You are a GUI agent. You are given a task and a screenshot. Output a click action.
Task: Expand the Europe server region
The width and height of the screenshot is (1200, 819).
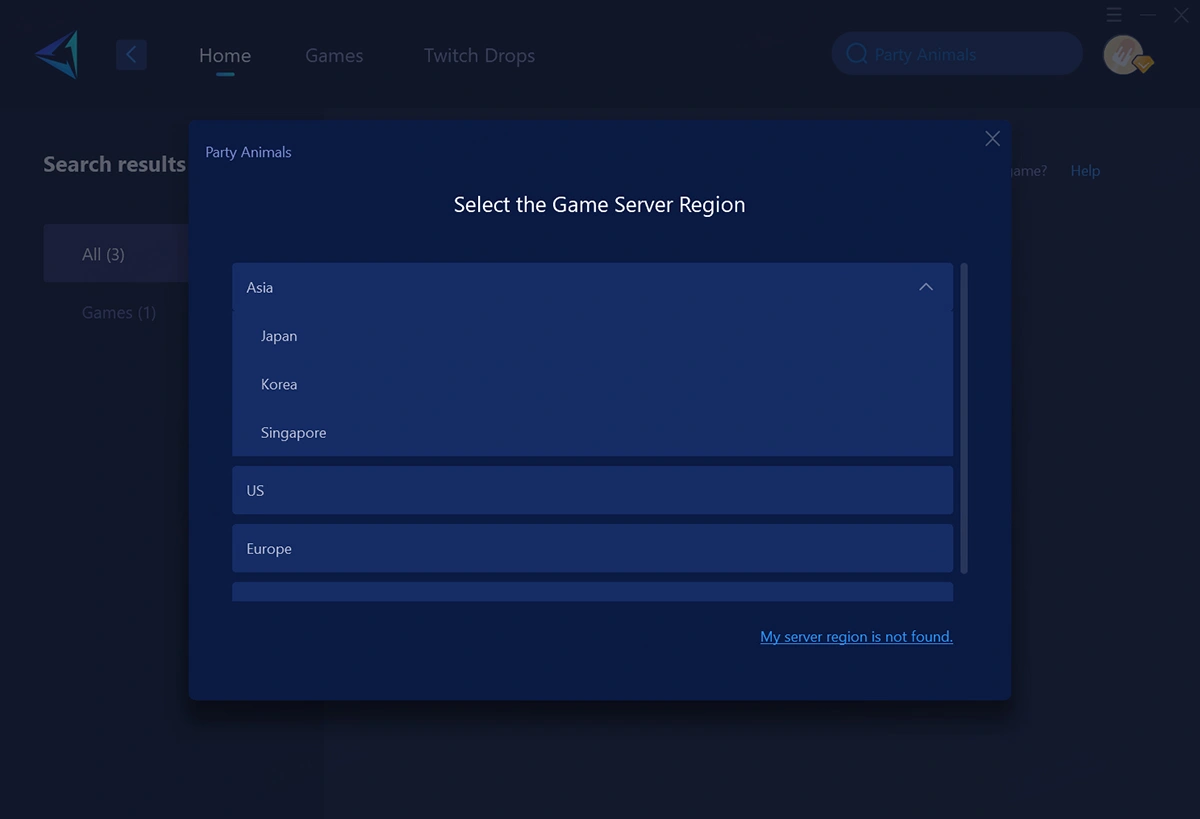[592, 548]
